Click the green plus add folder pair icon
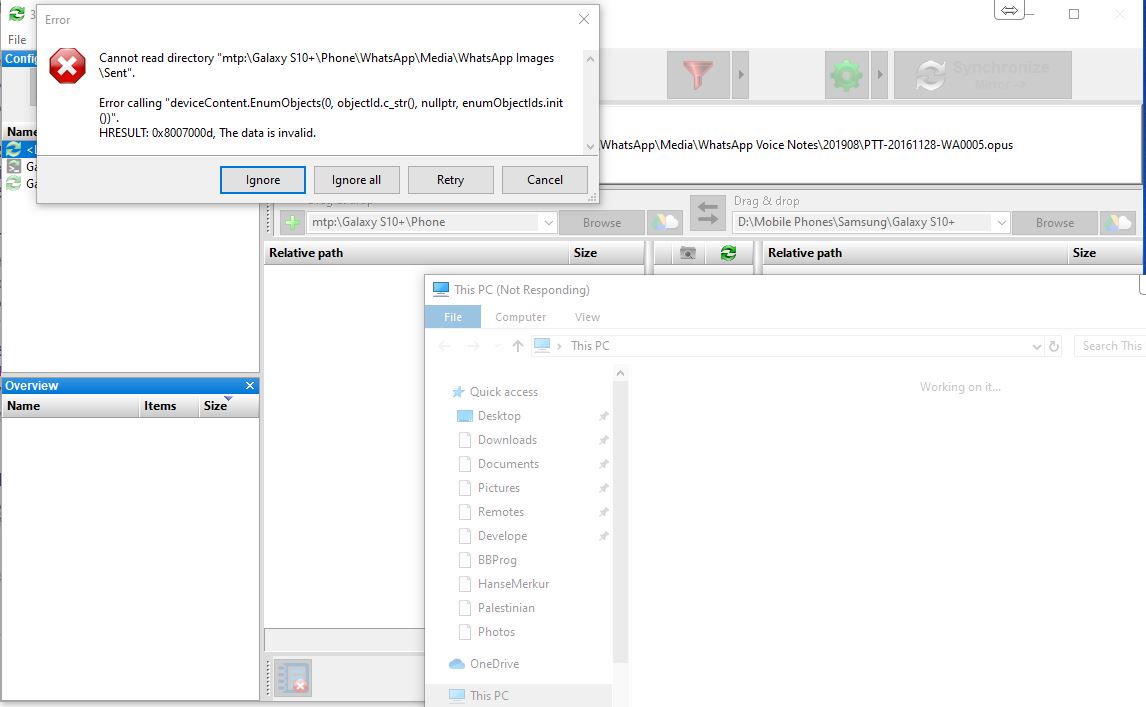The image size is (1146, 707). [x=292, y=222]
